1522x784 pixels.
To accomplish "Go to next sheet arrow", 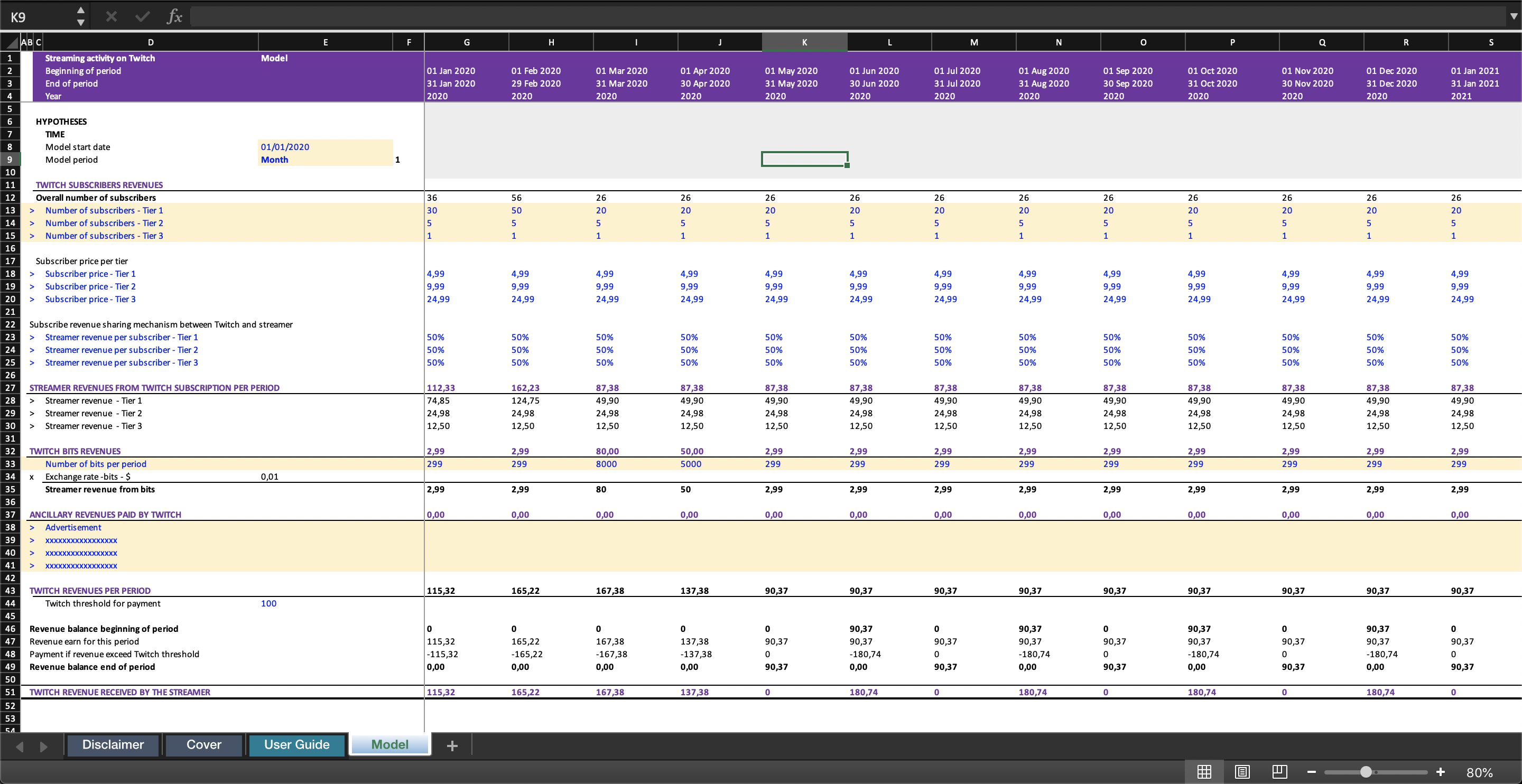I will pos(43,746).
